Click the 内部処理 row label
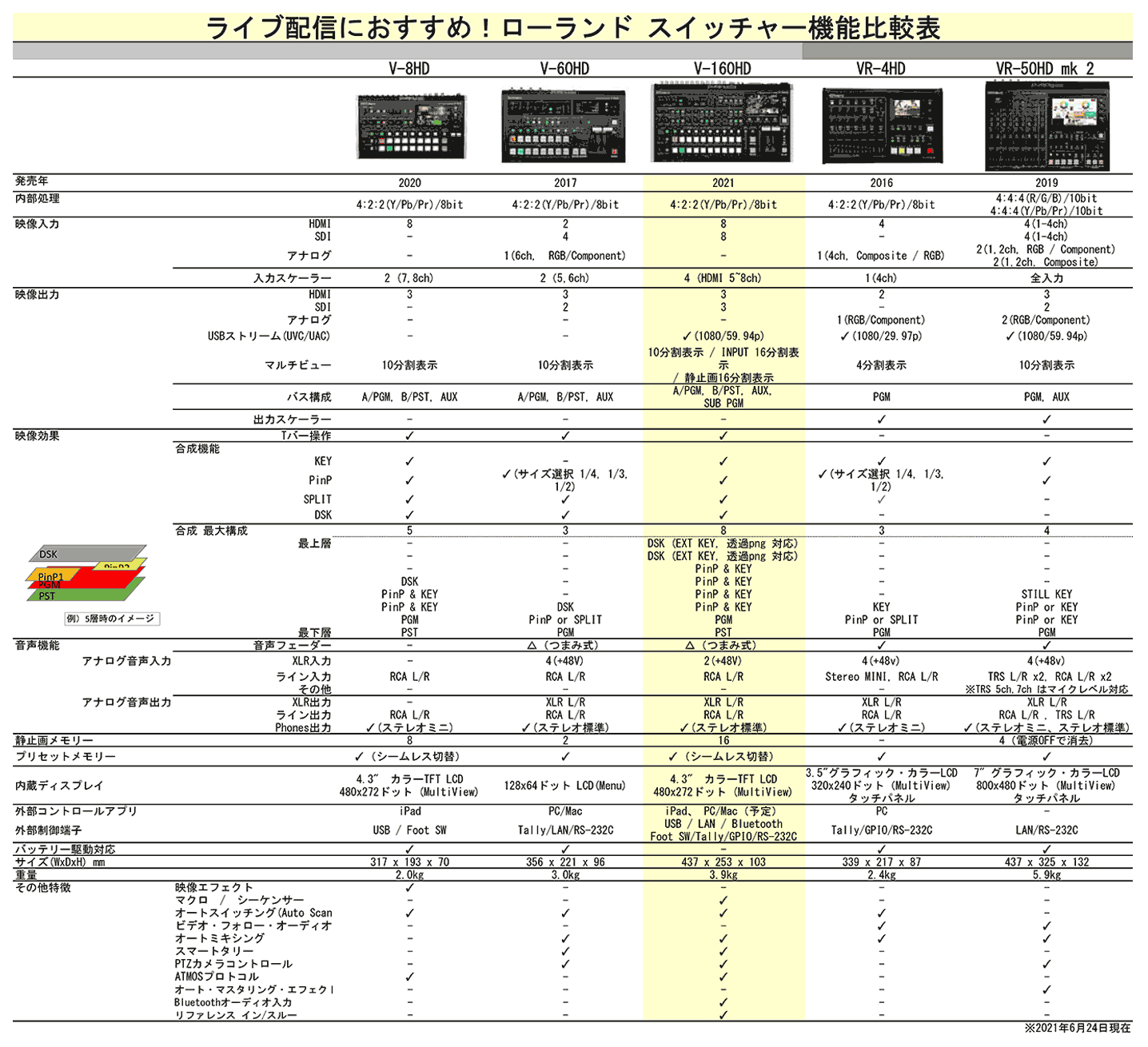Screen dimensions: 1148x1047 point(38,198)
